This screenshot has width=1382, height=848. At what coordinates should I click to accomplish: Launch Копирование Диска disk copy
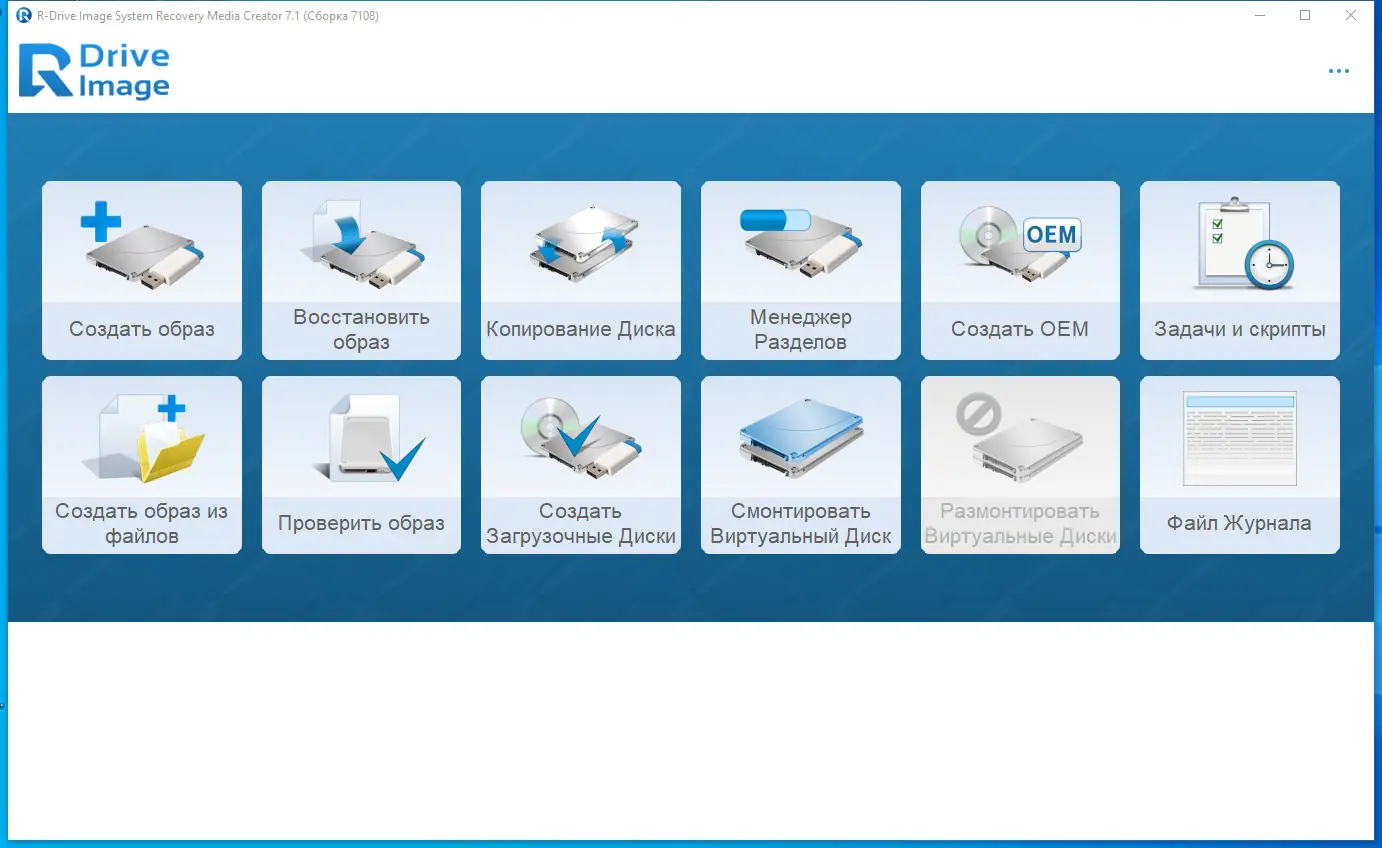[581, 270]
